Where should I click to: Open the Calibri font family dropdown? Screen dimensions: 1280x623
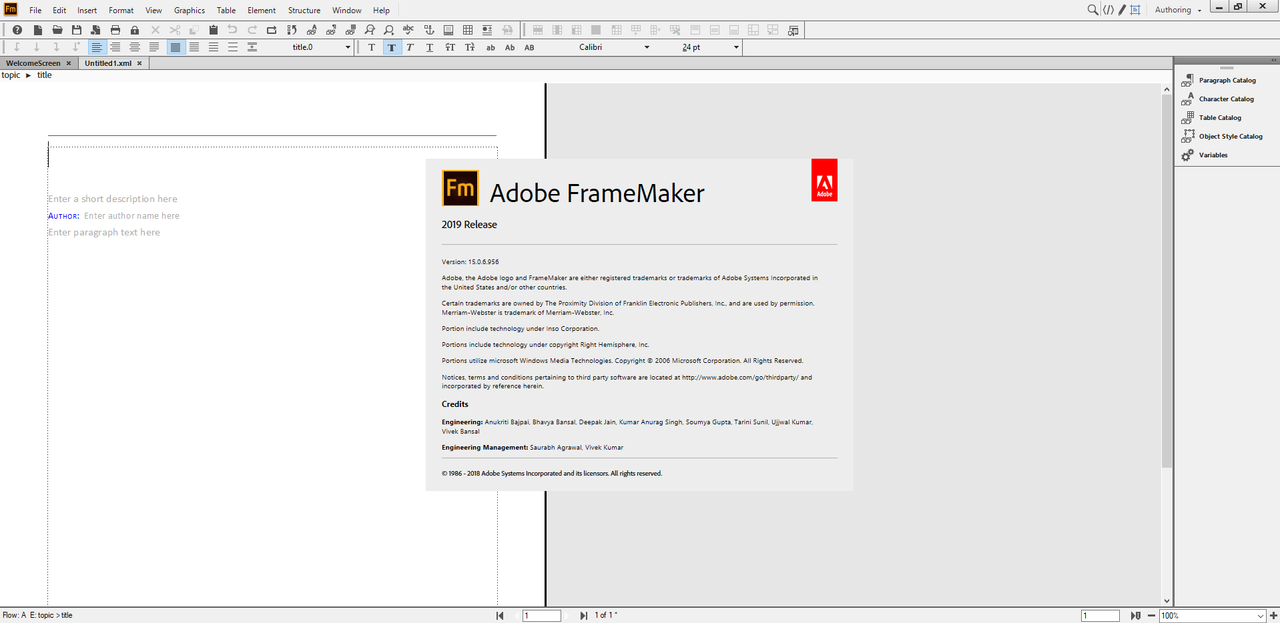coord(646,47)
